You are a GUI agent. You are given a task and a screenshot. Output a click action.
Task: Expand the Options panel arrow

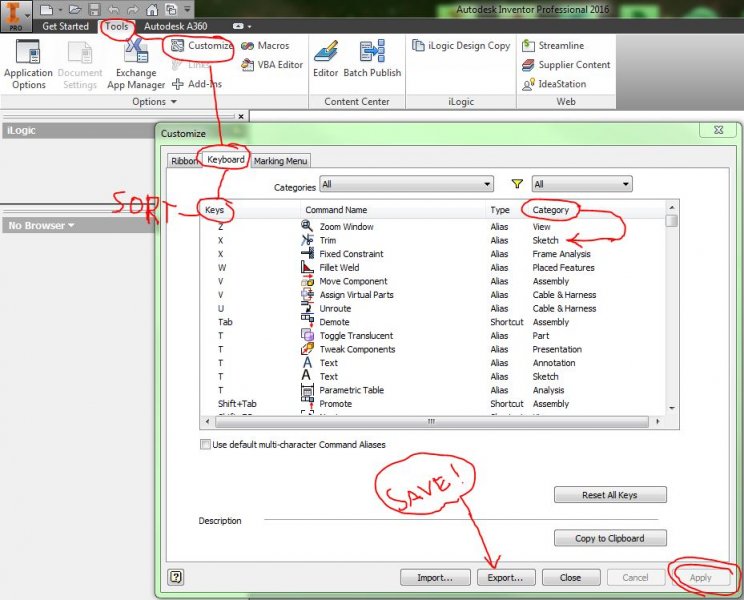tap(174, 102)
